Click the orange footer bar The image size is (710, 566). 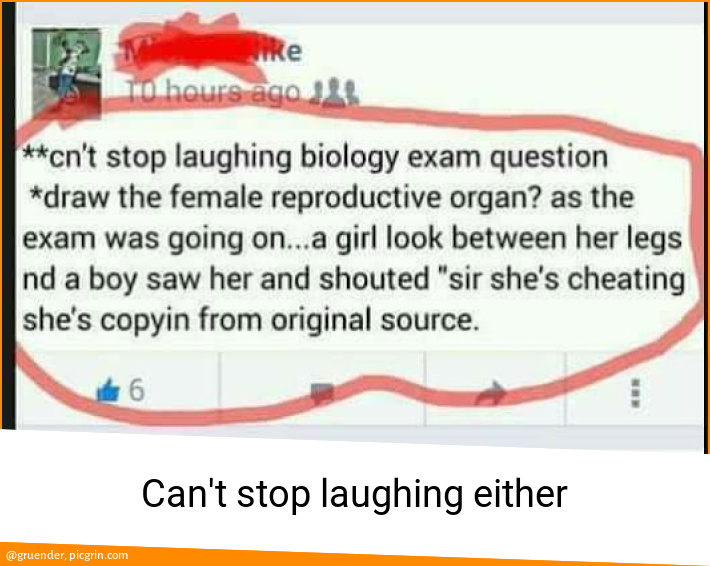(x=355, y=556)
